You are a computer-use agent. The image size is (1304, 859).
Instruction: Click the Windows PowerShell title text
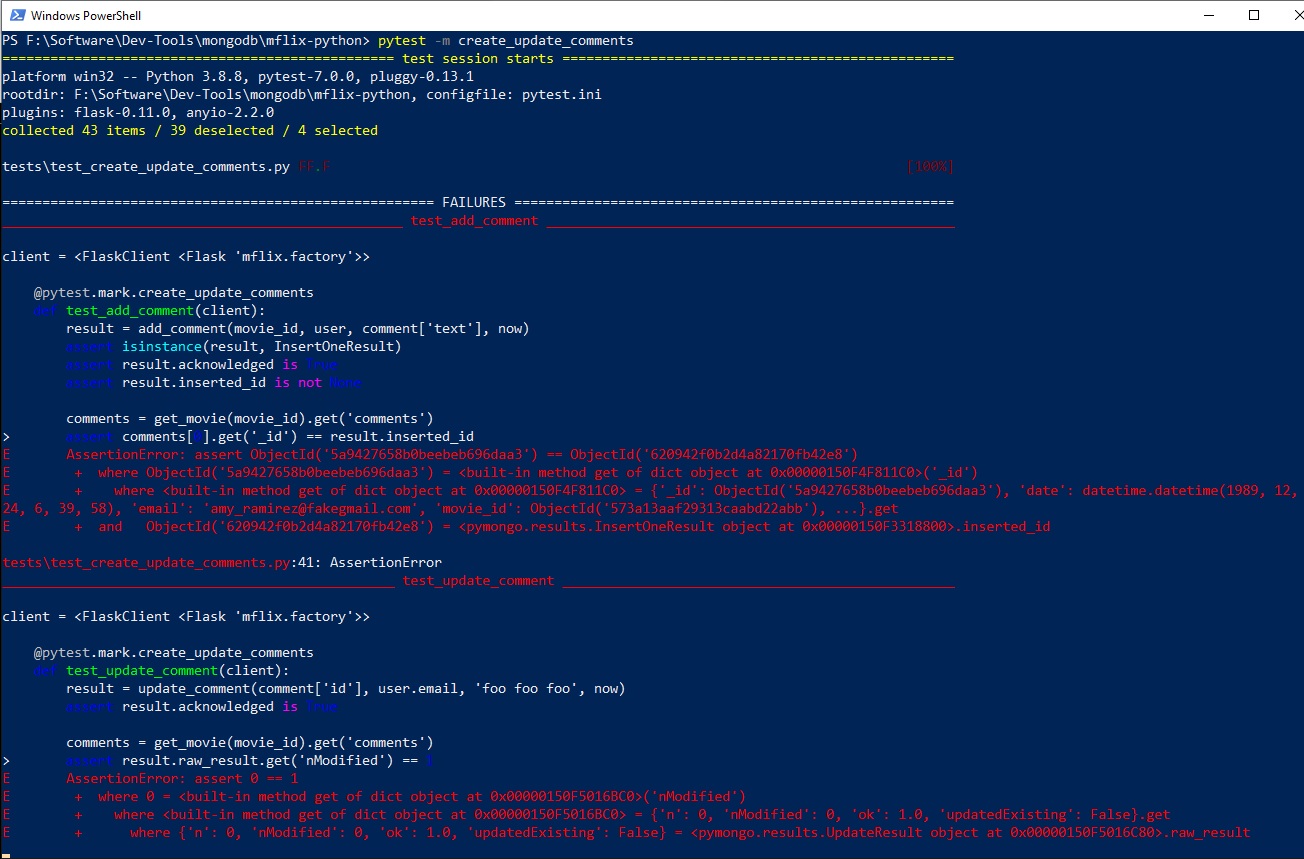point(86,15)
